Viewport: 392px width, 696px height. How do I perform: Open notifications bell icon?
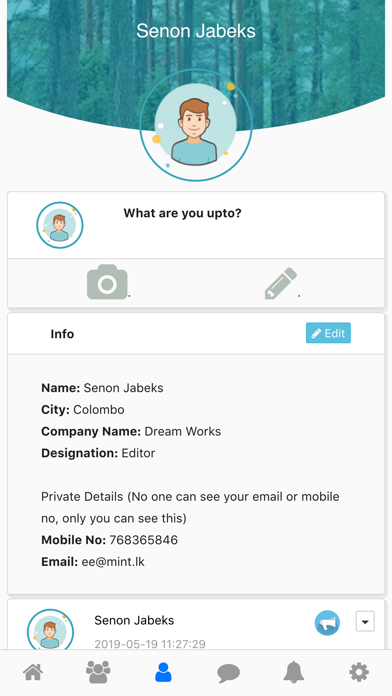click(x=293, y=672)
